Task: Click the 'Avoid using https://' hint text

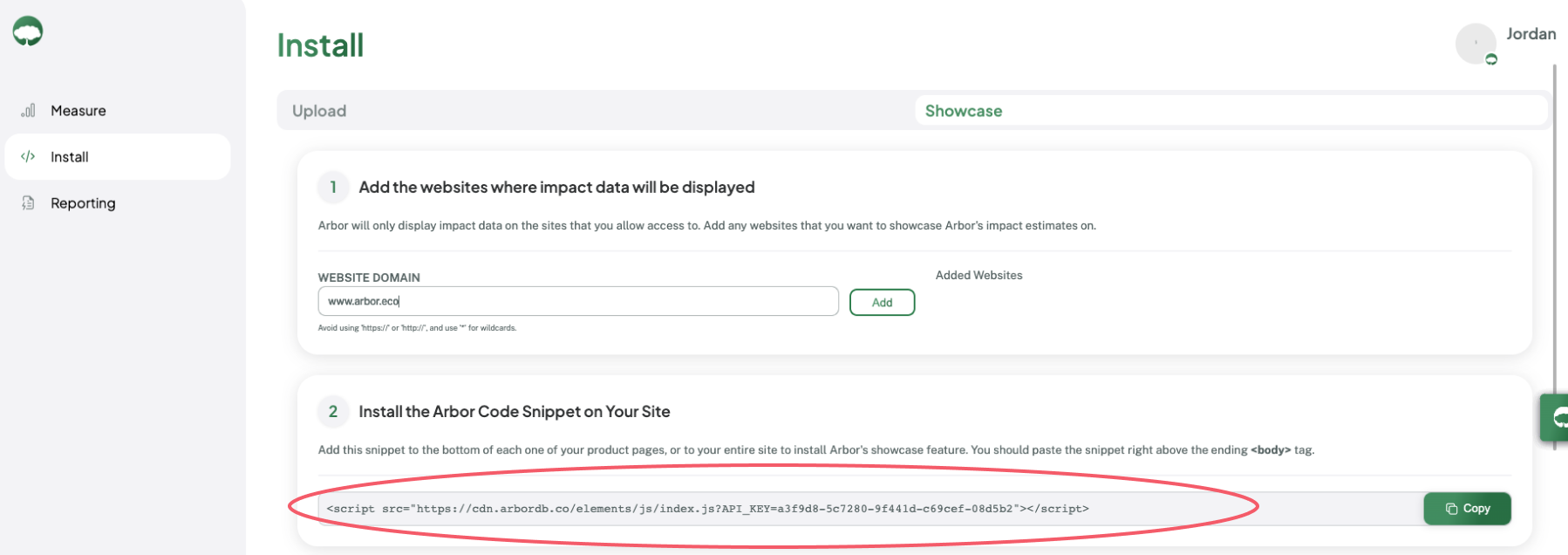Action: pos(417,328)
